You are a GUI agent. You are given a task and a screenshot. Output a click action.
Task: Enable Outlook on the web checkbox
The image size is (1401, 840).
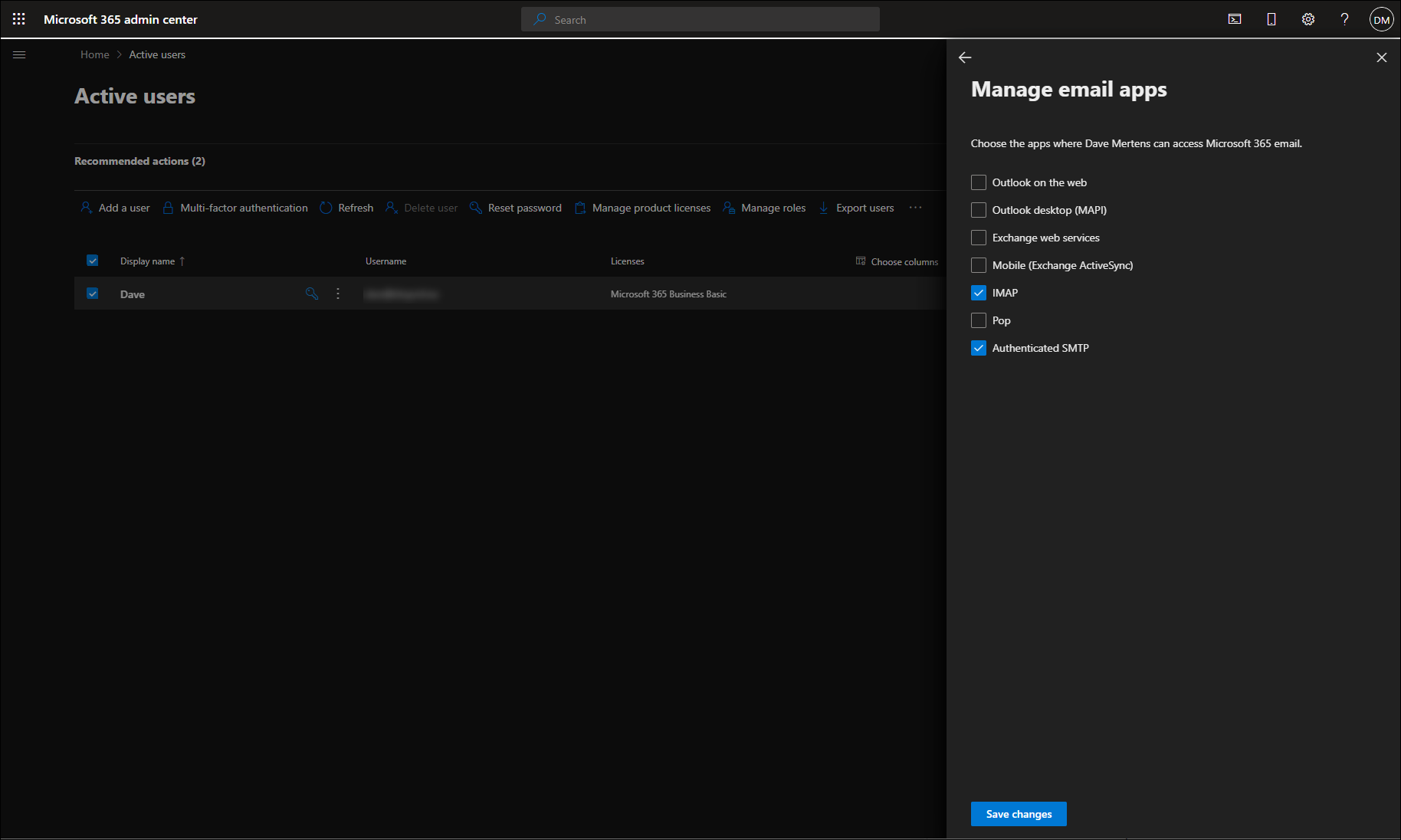click(979, 182)
